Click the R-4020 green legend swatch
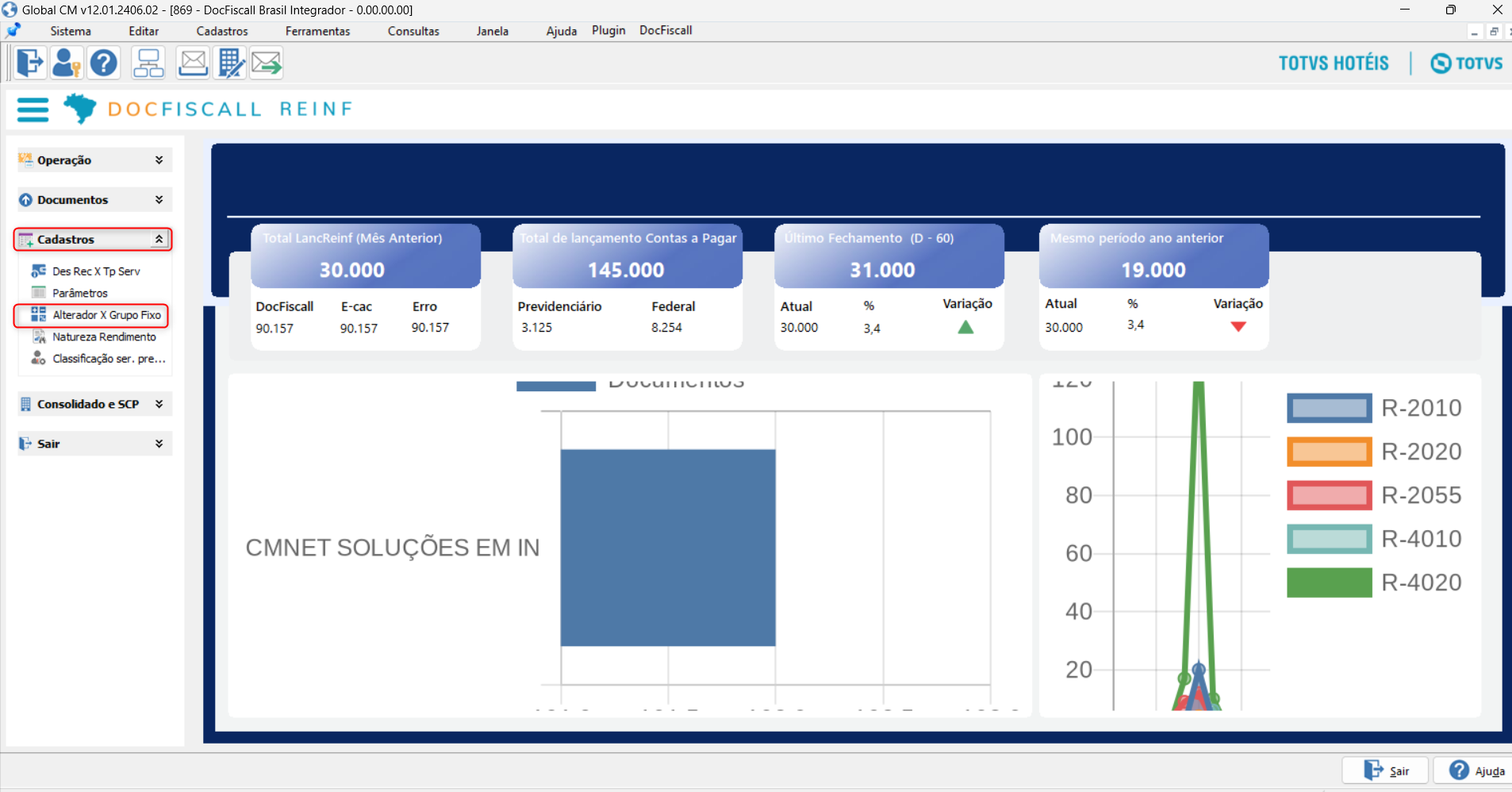 [x=1330, y=582]
